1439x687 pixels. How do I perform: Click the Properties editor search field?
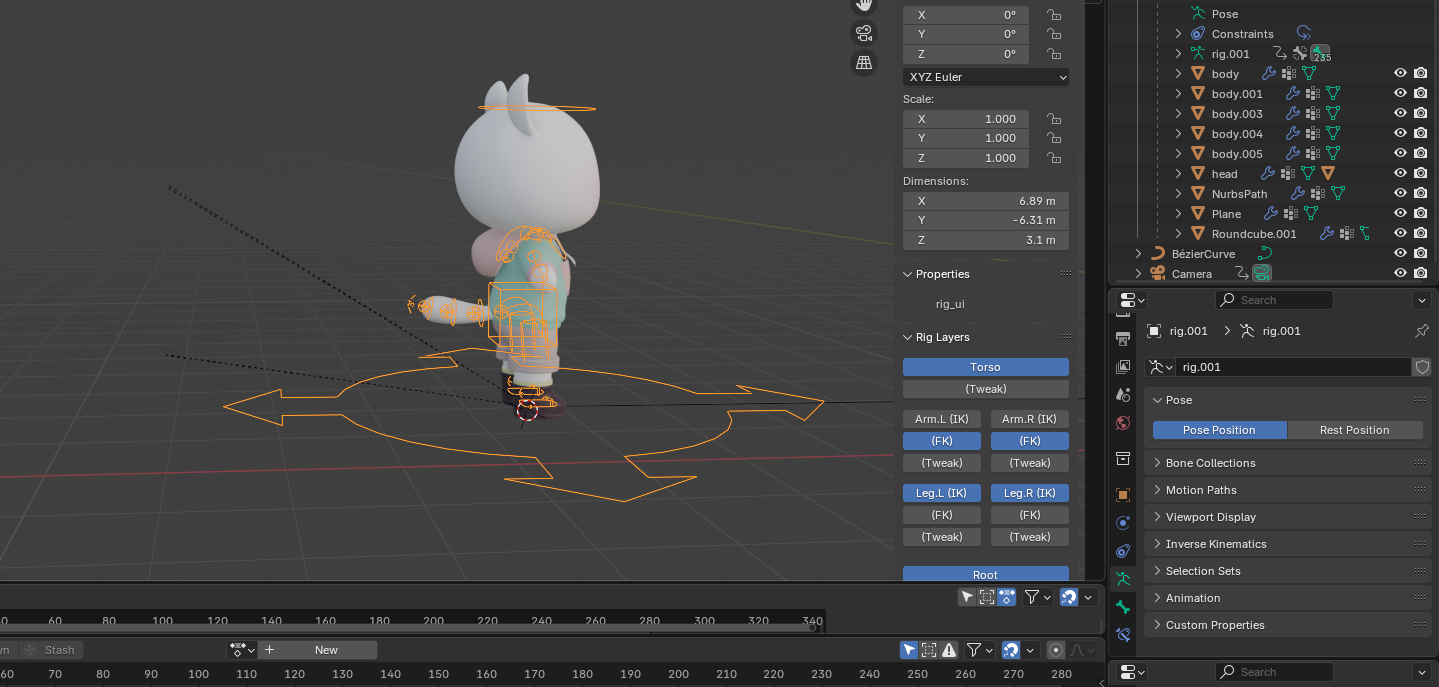(x=1274, y=300)
